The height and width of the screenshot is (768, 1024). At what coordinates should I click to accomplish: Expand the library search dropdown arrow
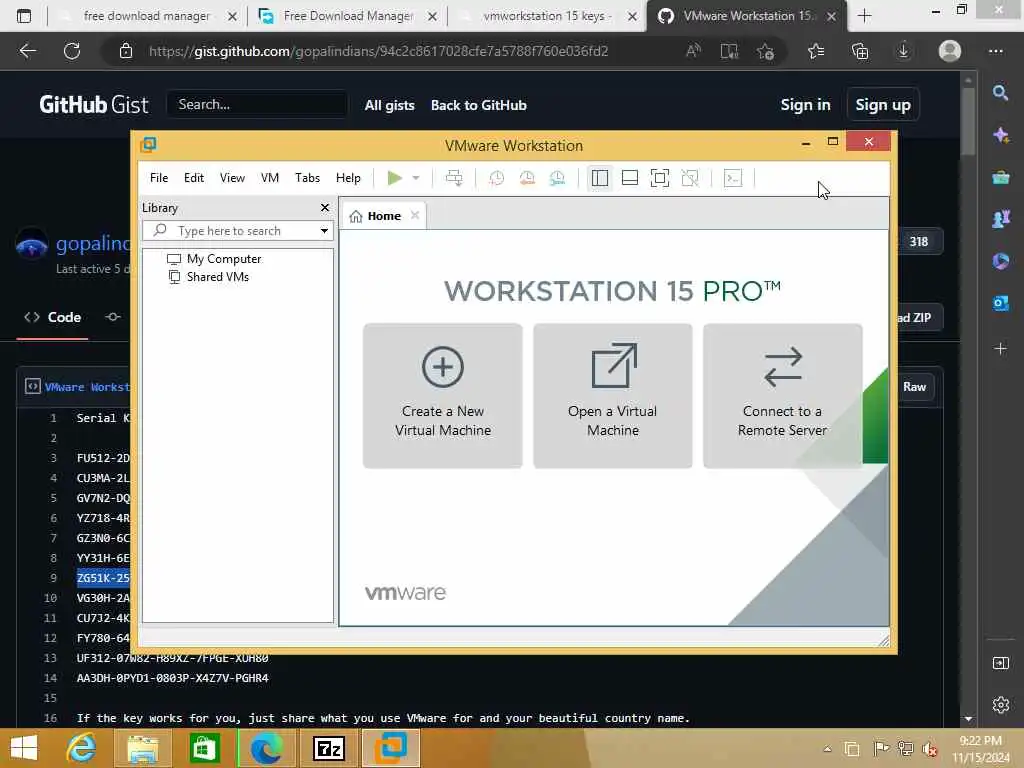coord(324,231)
